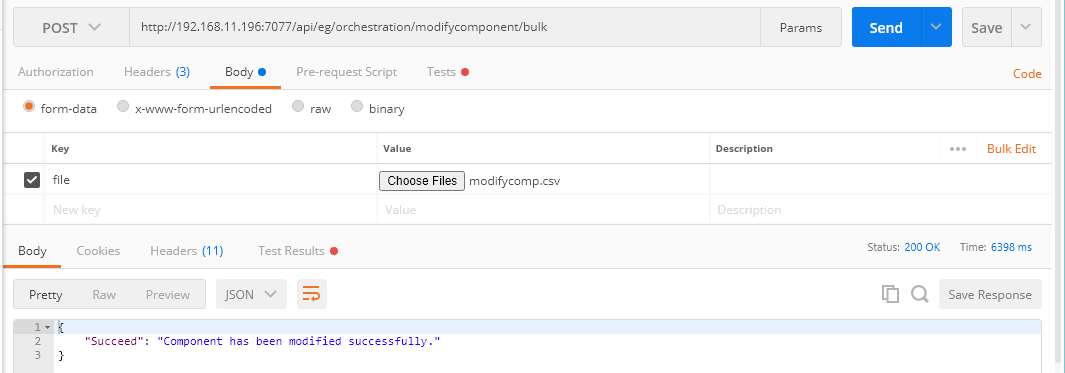Open the three-dots column options icon
The image size is (1065, 373).
958,149
